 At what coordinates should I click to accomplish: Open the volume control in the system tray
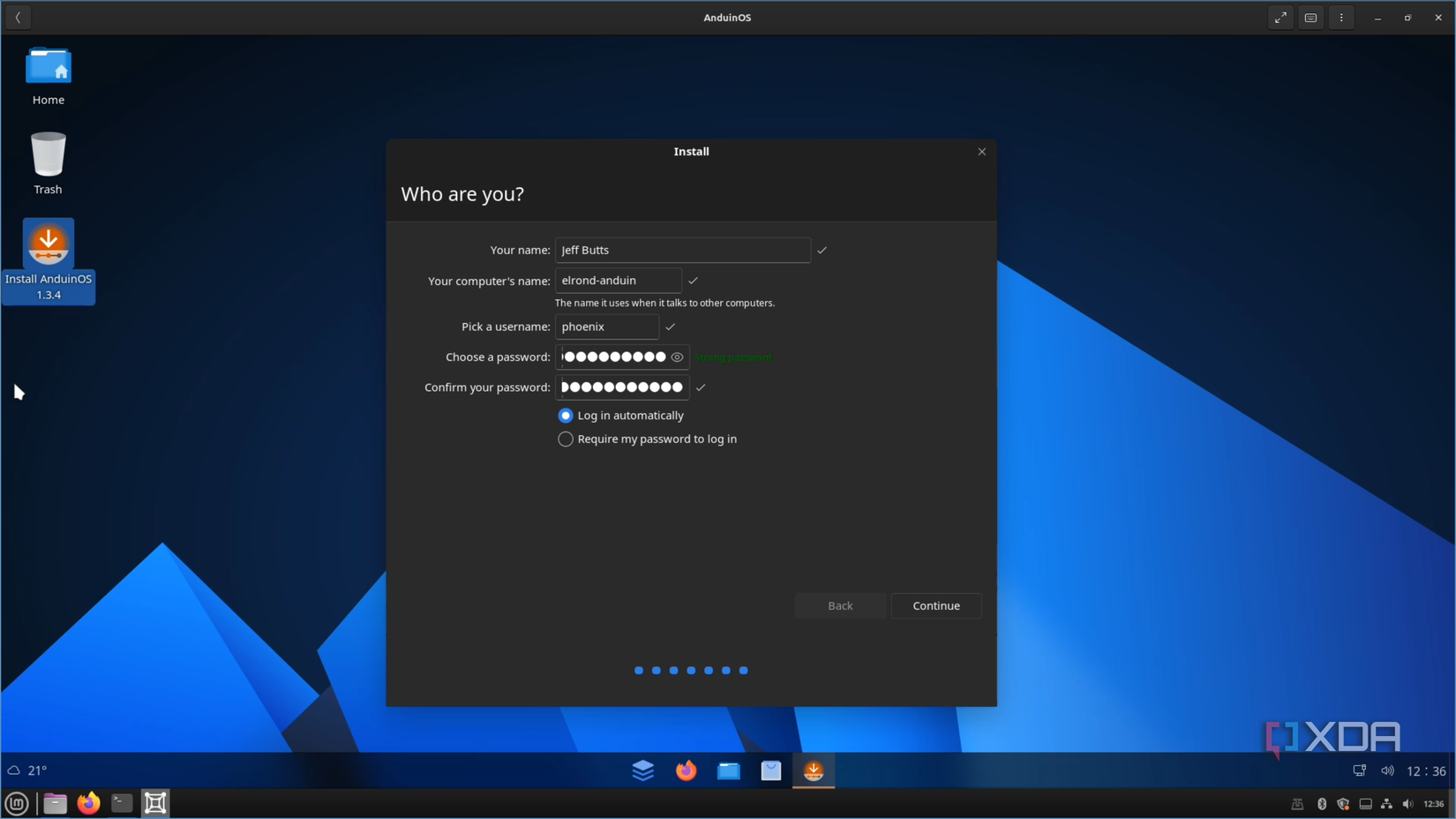coord(1409,803)
